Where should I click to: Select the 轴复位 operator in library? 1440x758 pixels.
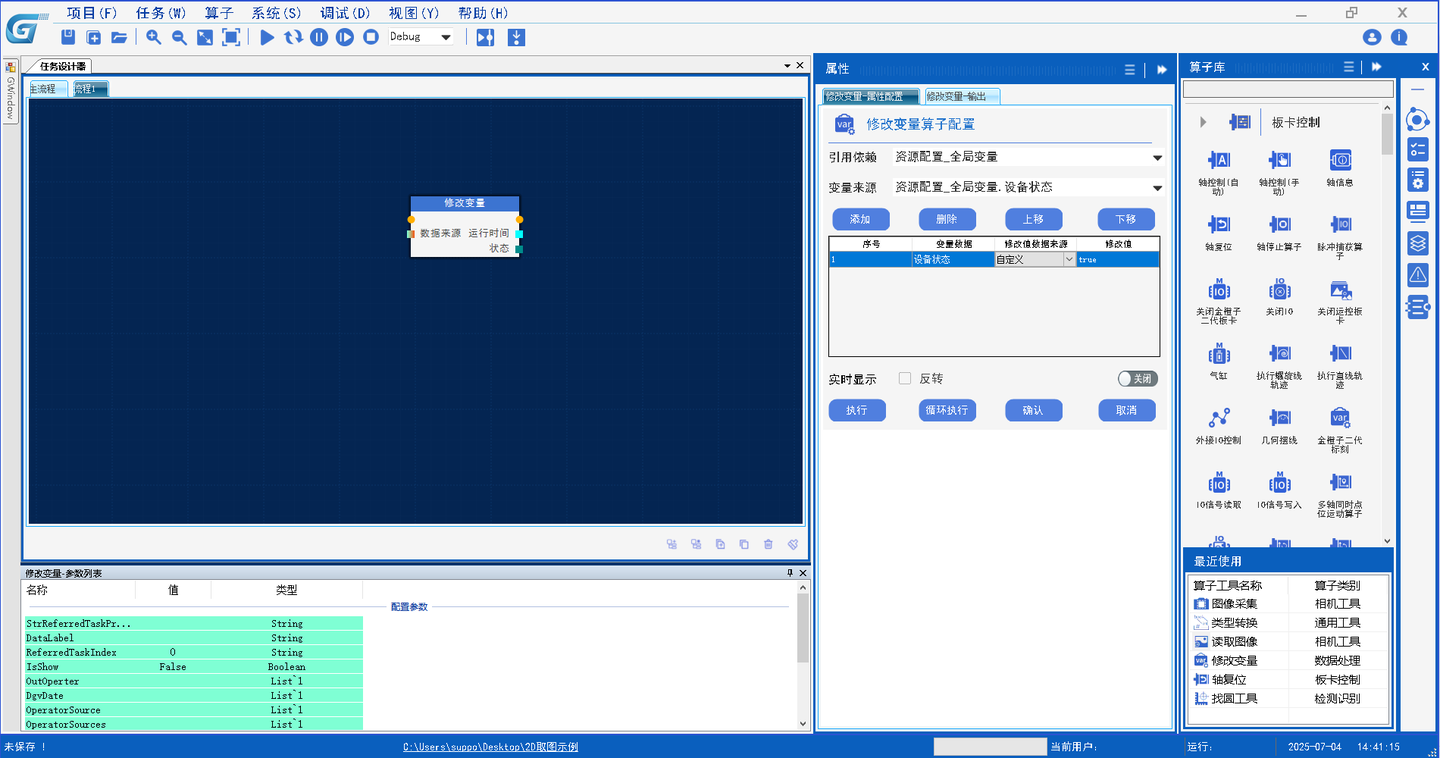coord(1218,224)
